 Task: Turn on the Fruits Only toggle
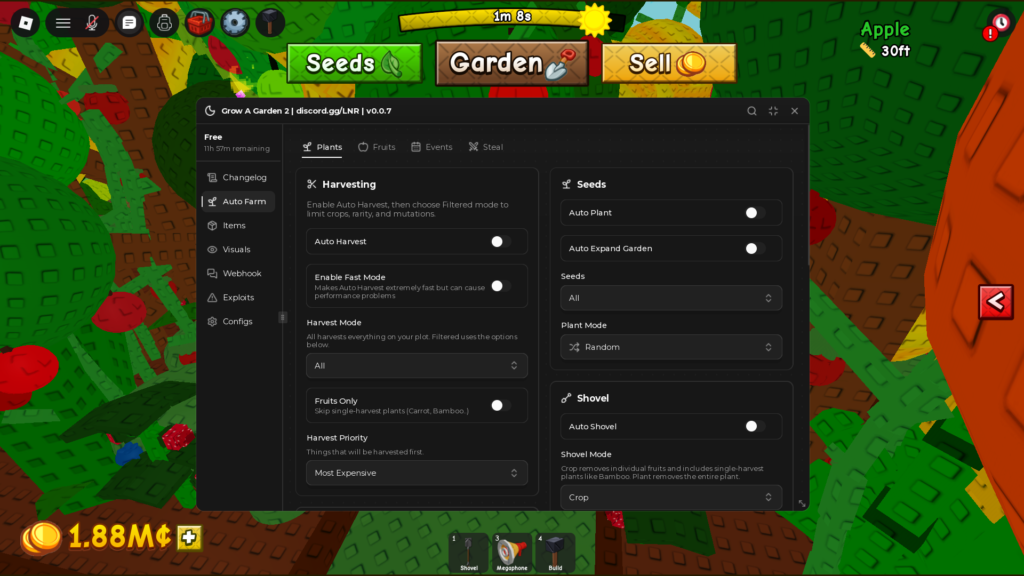(x=501, y=406)
